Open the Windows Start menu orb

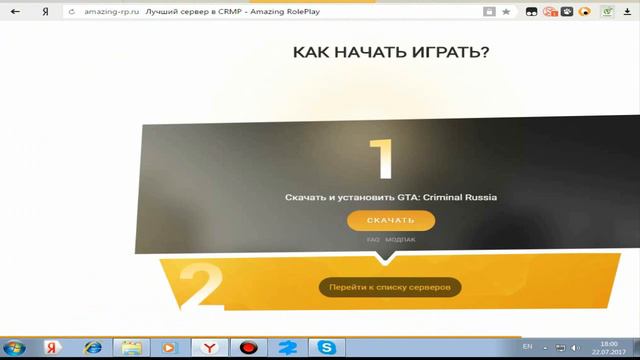tap(14, 348)
